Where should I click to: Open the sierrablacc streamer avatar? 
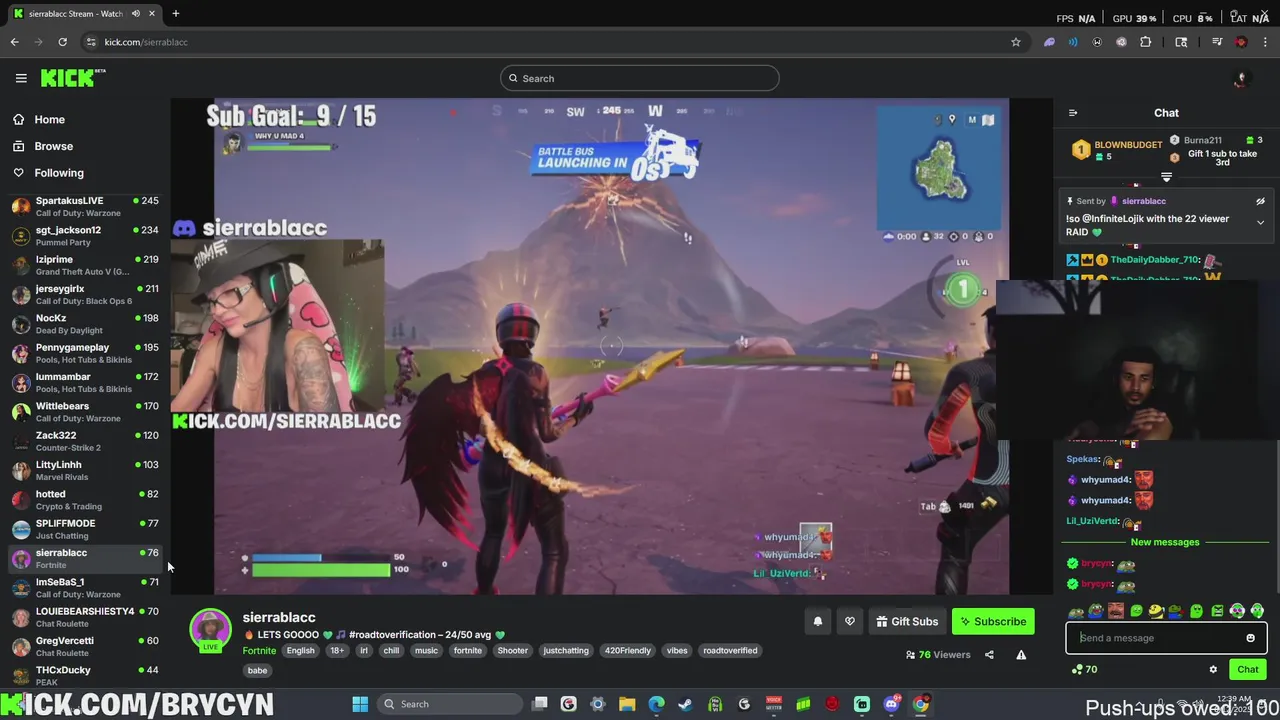click(210, 630)
